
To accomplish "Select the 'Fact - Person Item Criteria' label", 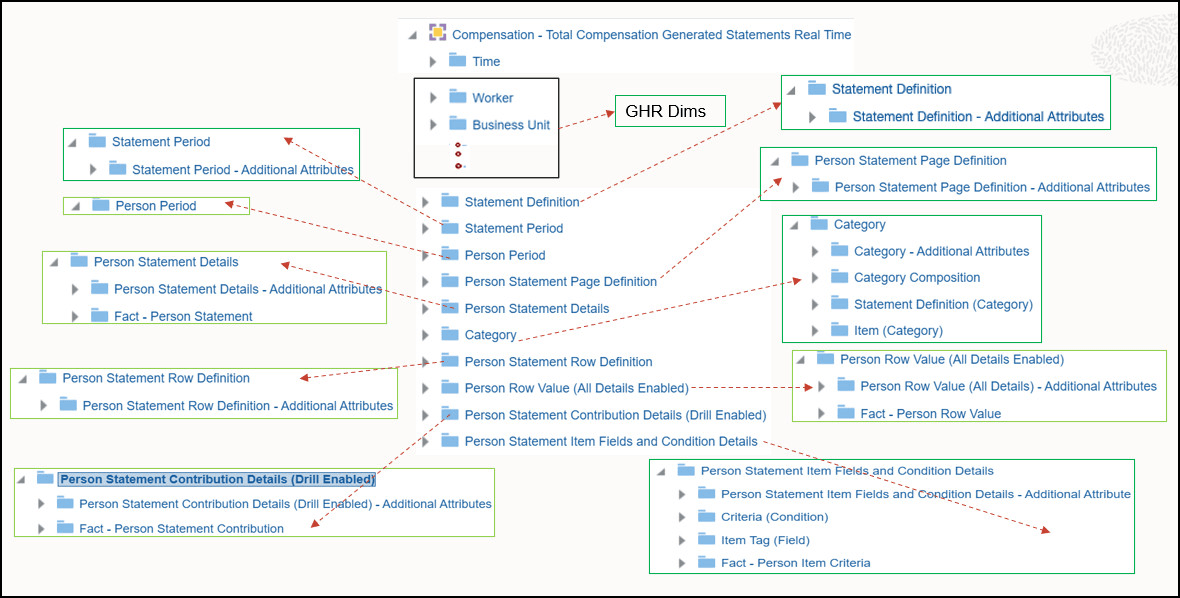I will pyautogui.click(x=795, y=563).
